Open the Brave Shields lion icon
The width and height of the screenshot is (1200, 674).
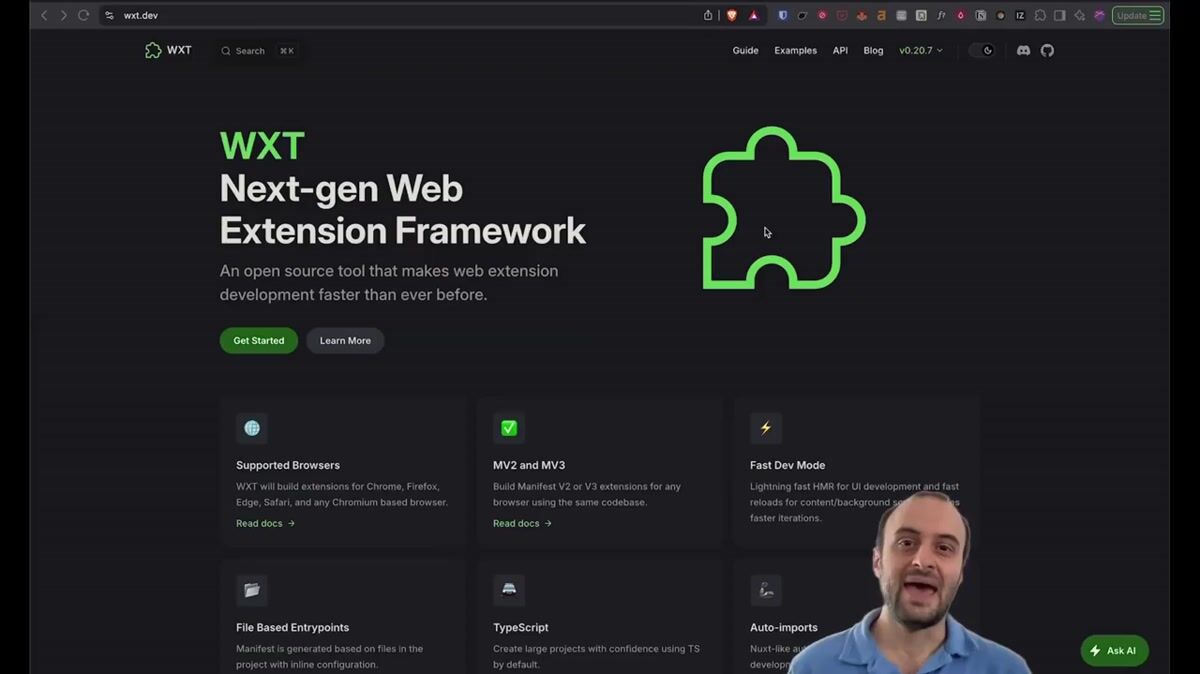coord(732,15)
